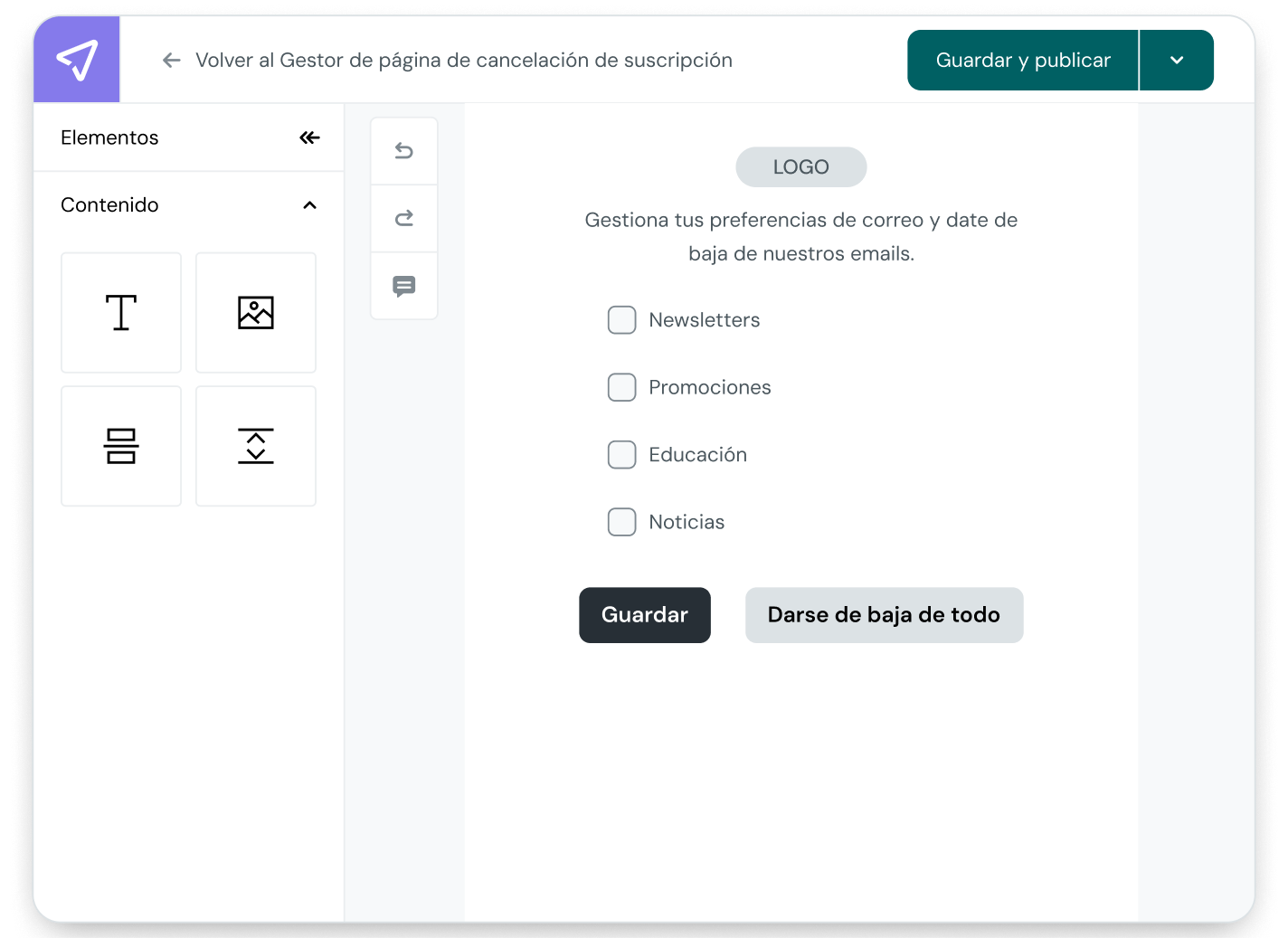The height and width of the screenshot is (938, 1288).
Task: Open the comments icon
Action: click(x=403, y=286)
